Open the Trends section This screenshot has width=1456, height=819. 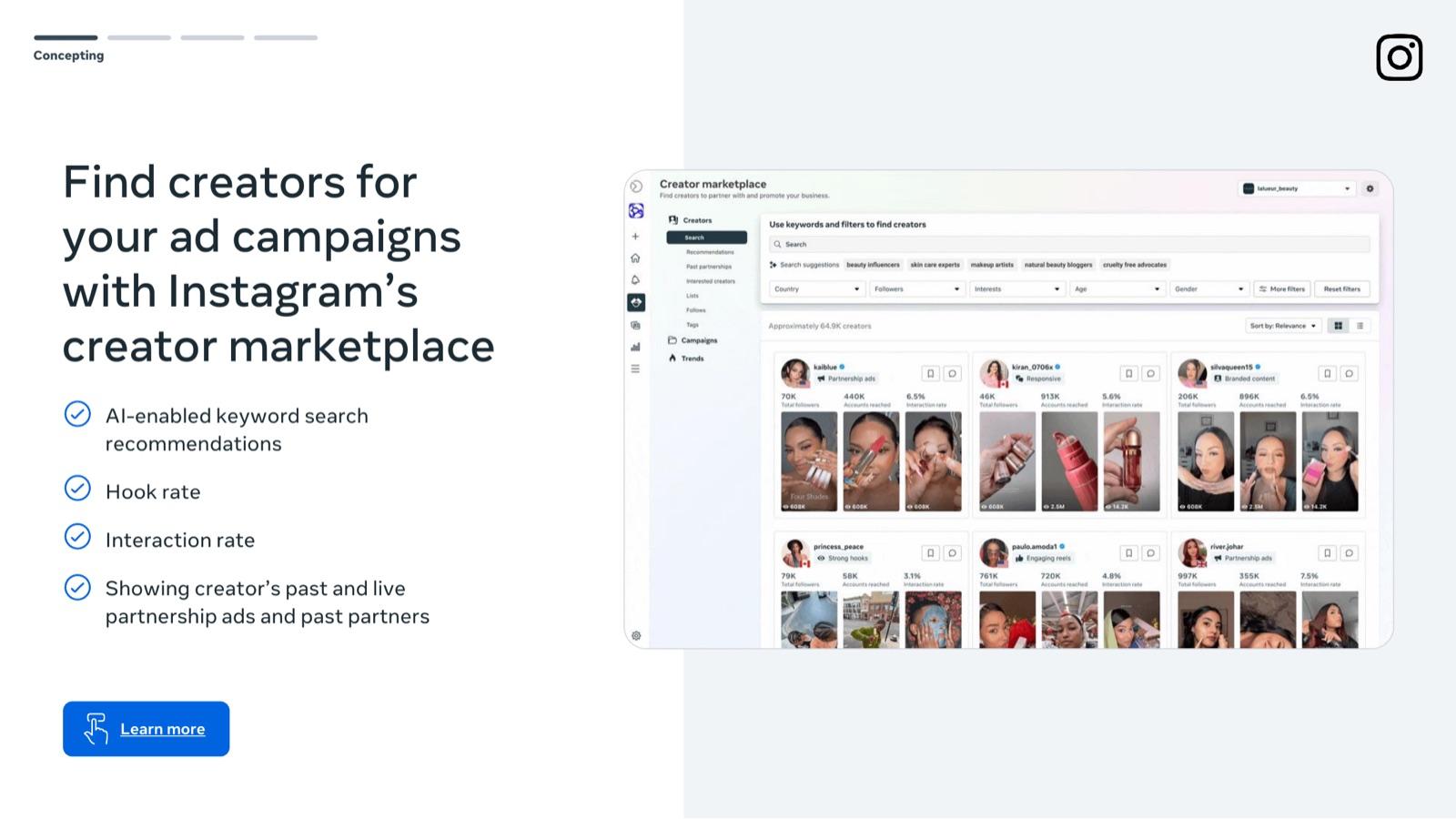(686, 359)
